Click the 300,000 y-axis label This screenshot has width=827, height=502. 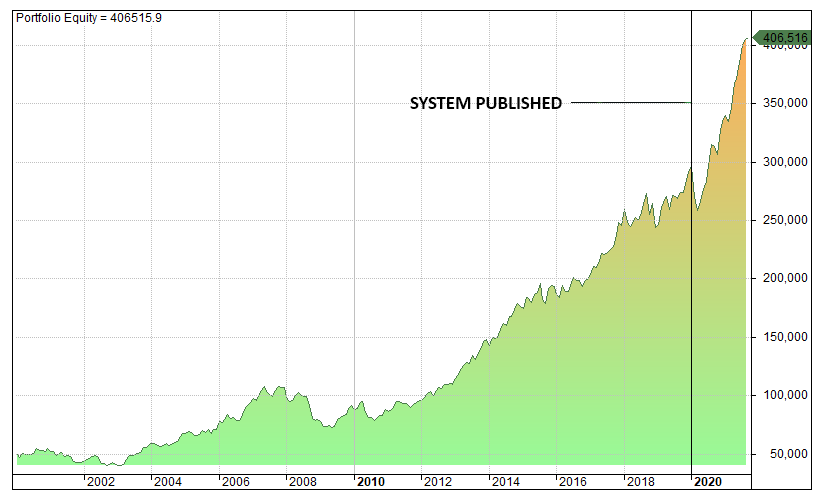785,162
